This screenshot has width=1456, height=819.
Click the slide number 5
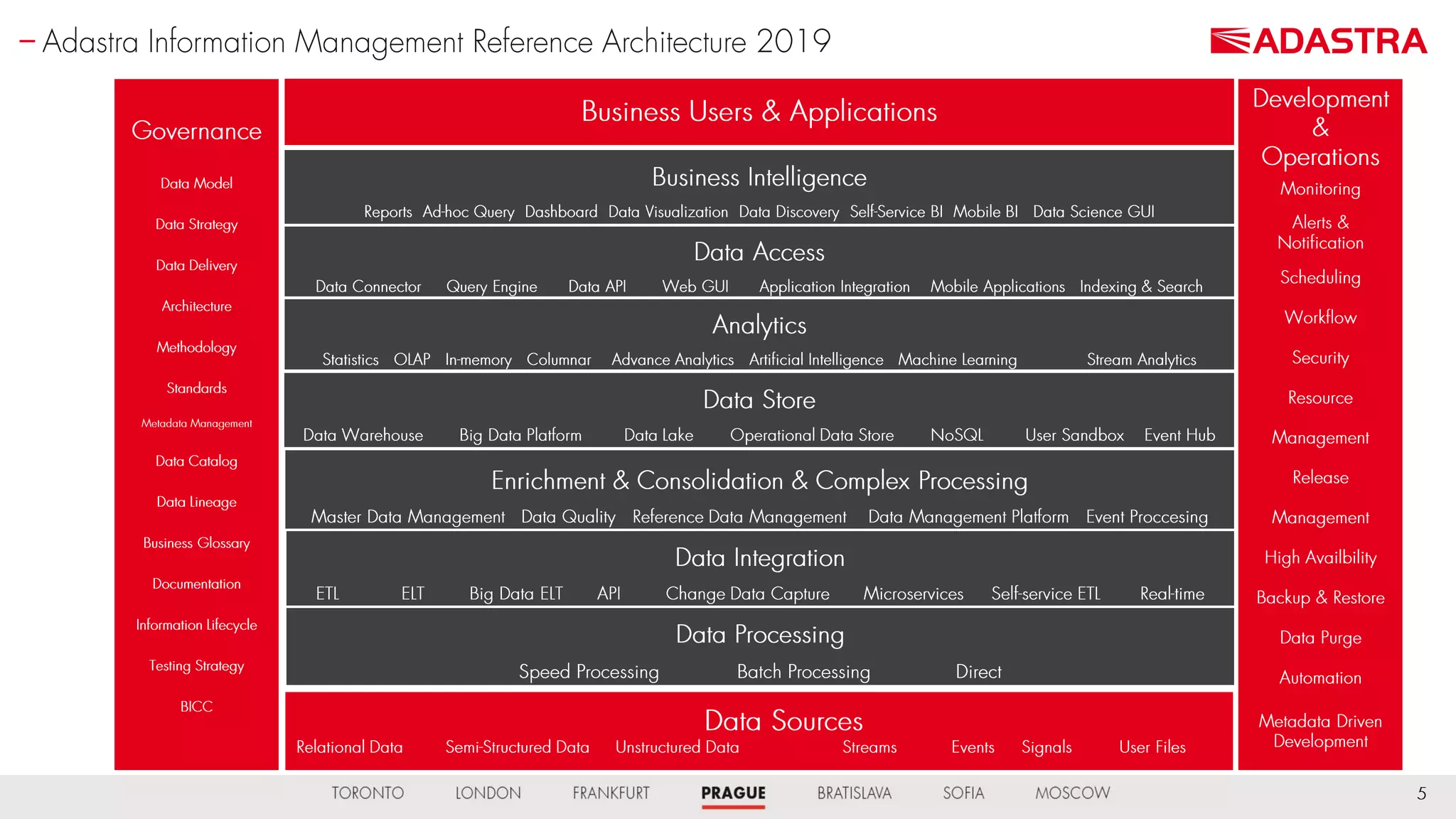click(1421, 793)
